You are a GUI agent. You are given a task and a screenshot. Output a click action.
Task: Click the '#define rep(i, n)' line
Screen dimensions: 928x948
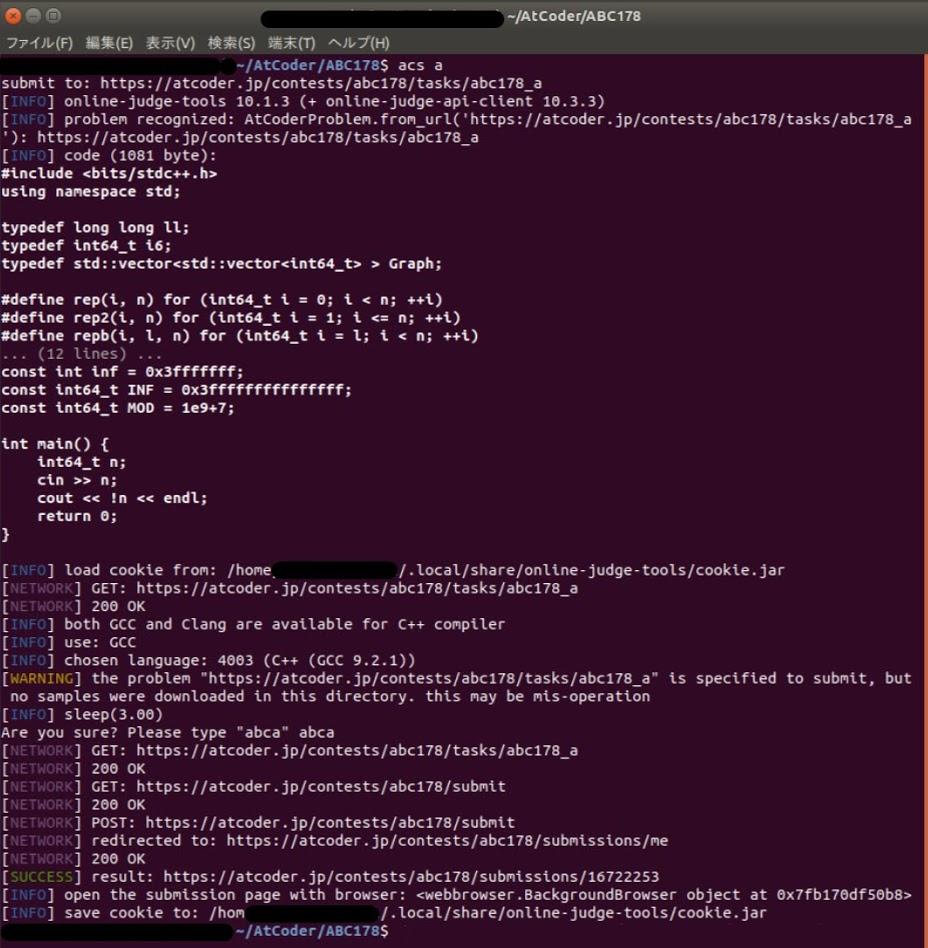click(222, 300)
